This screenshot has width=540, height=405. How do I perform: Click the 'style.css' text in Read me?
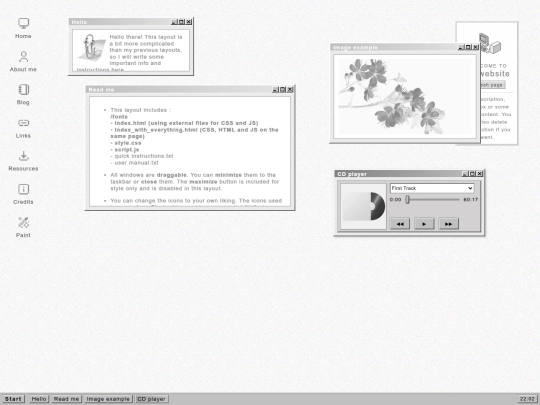pyautogui.click(x=128, y=143)
